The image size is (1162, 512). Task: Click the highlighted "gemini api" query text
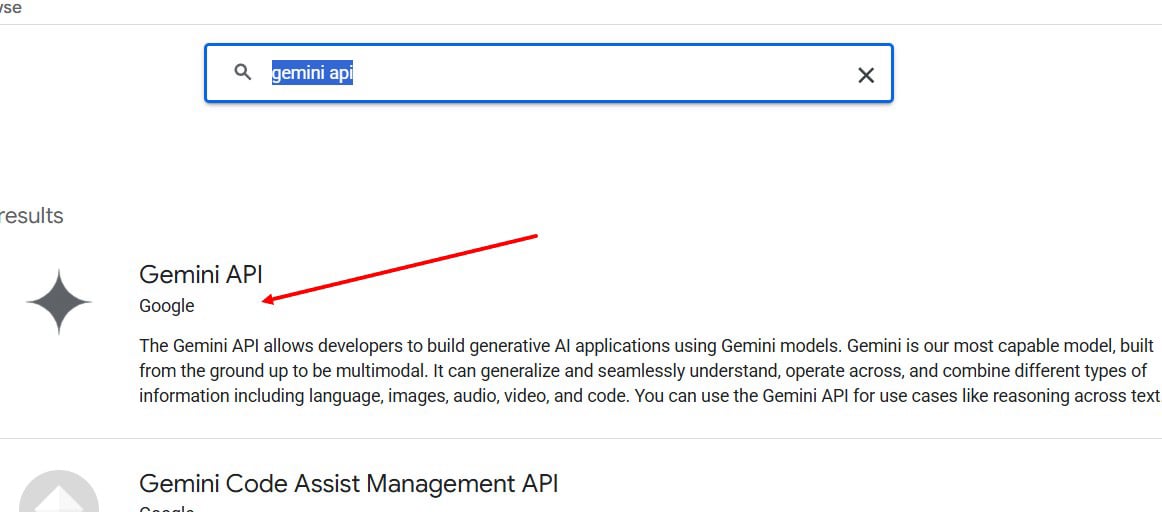[312, 73]
